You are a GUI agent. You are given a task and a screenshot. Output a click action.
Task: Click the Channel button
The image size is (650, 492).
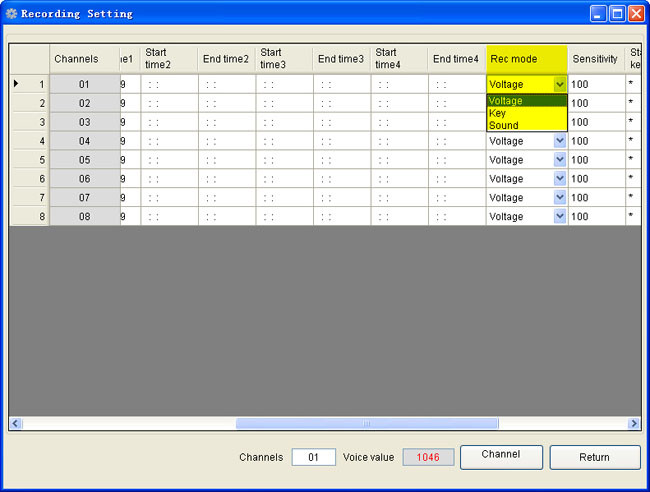[501, 456]
